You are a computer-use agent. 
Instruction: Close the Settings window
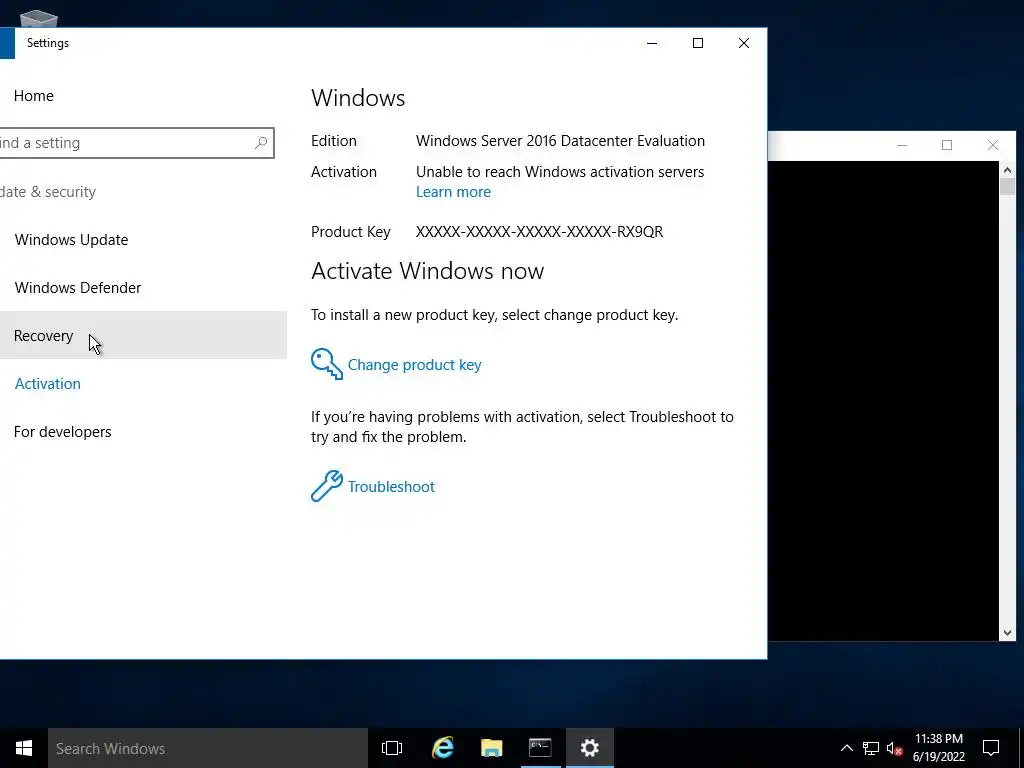coord(744,43)
